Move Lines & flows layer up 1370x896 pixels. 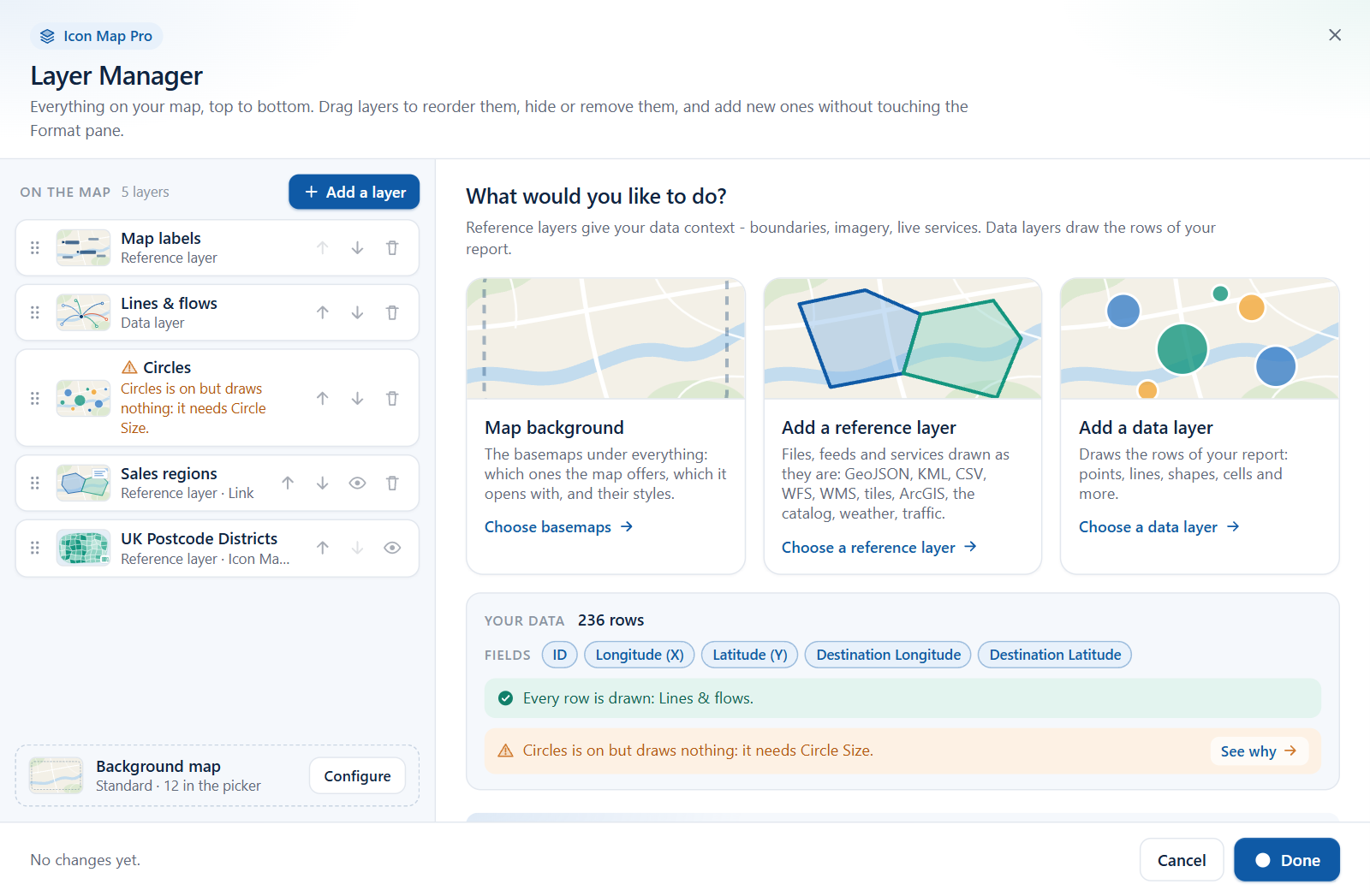[x=323, y=313]
